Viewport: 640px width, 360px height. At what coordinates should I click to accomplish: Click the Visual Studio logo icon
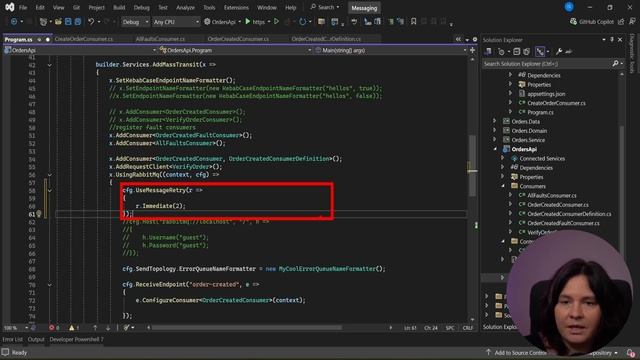tap(9, 7)
